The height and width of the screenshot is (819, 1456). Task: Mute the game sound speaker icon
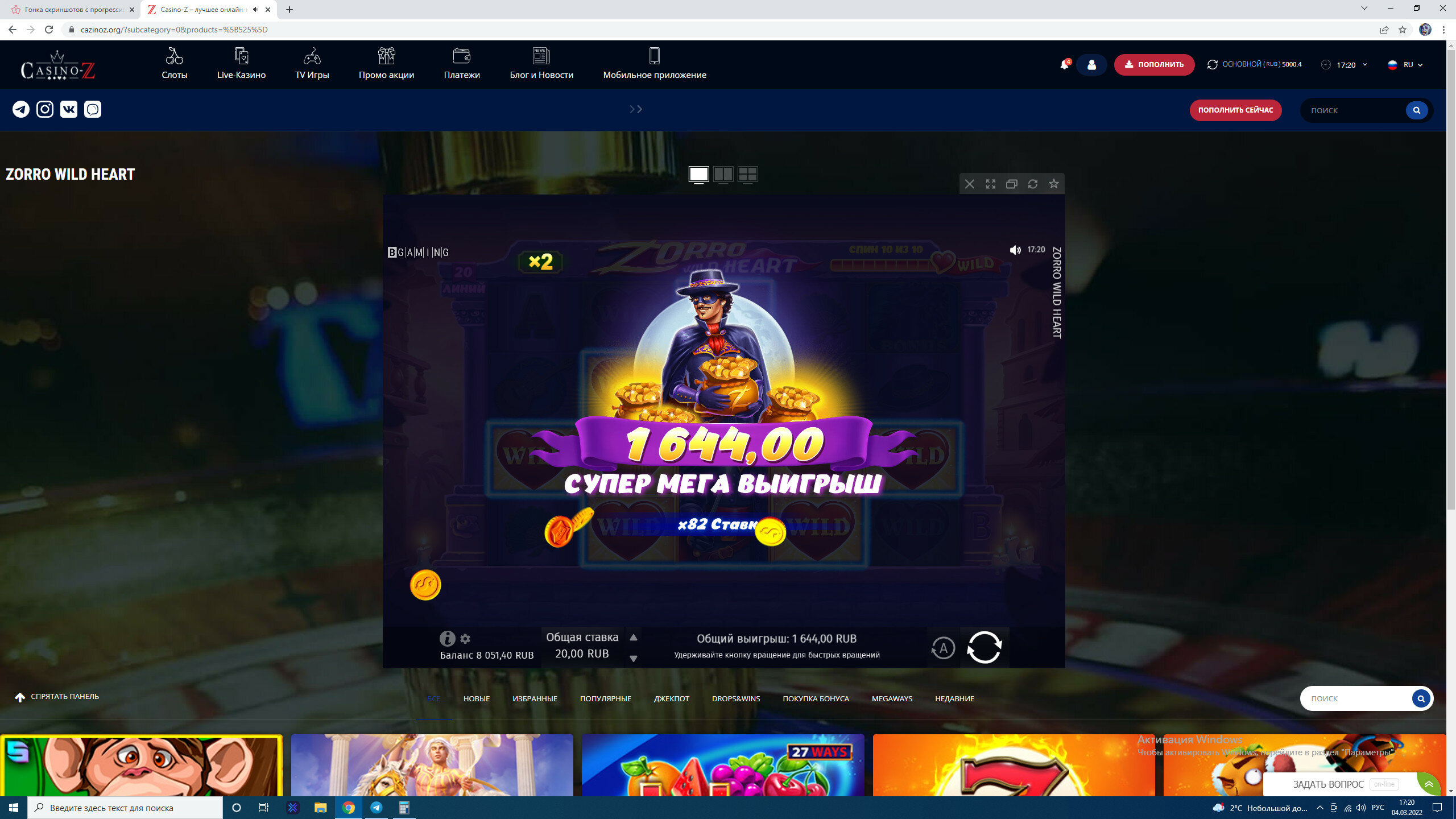[x=1015, y=250]
